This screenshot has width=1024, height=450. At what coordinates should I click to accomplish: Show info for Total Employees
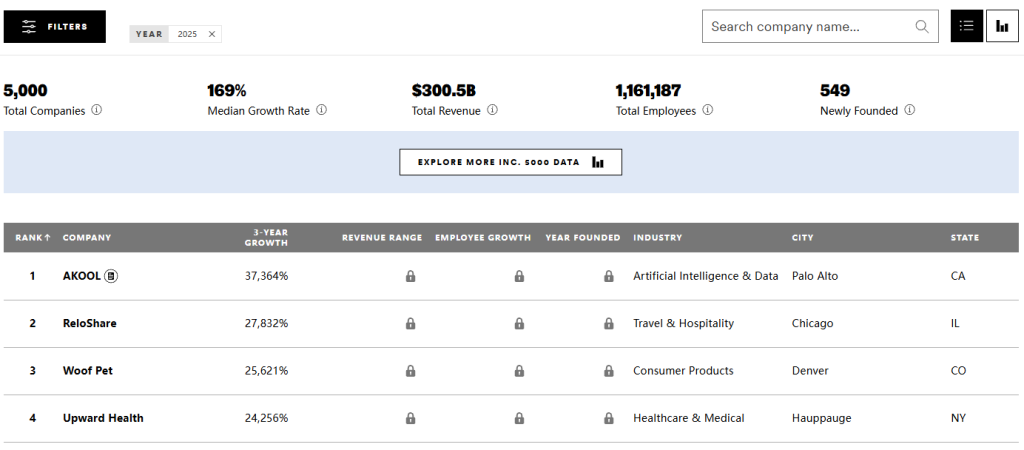pyautogui.click(x=707, y=111)
